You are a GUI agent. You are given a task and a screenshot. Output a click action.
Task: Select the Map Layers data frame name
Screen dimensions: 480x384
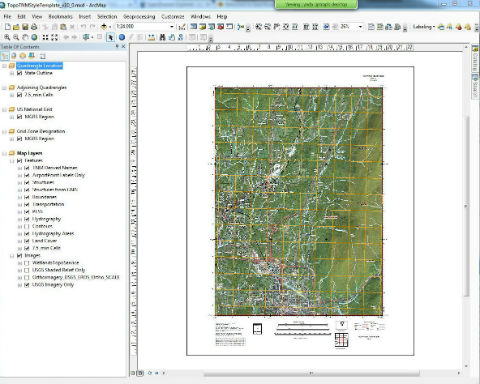point(29,153)
